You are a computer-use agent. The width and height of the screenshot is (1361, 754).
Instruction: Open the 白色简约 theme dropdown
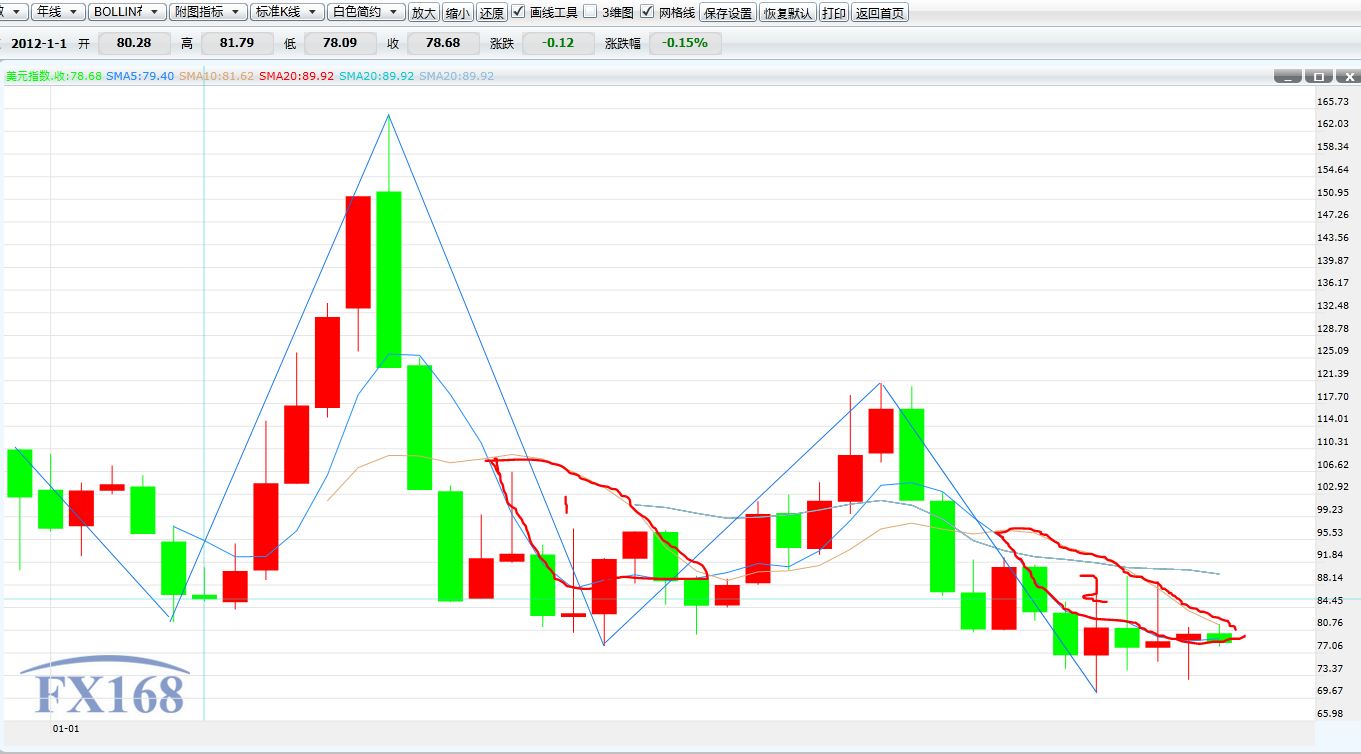(x=367, y=12)
